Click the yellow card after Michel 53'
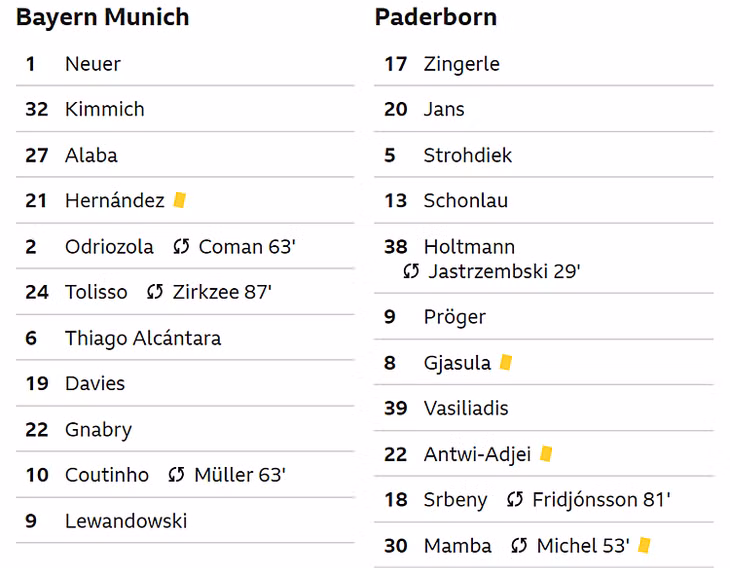 (644, 545)
